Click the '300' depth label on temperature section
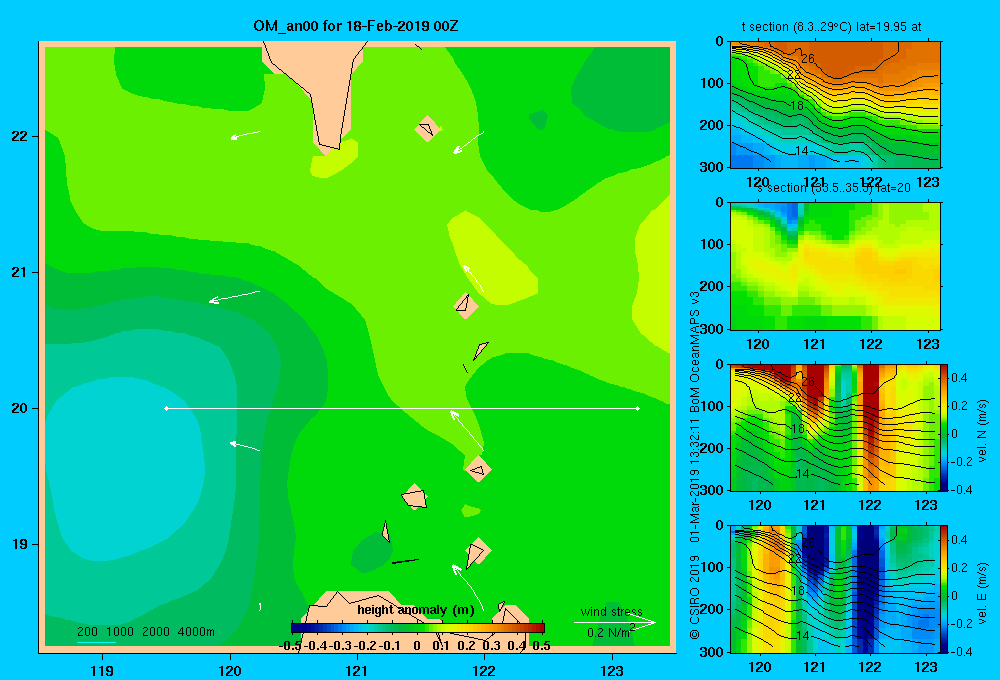Viewport: 1000px width, 680px height. coord(712,167)
